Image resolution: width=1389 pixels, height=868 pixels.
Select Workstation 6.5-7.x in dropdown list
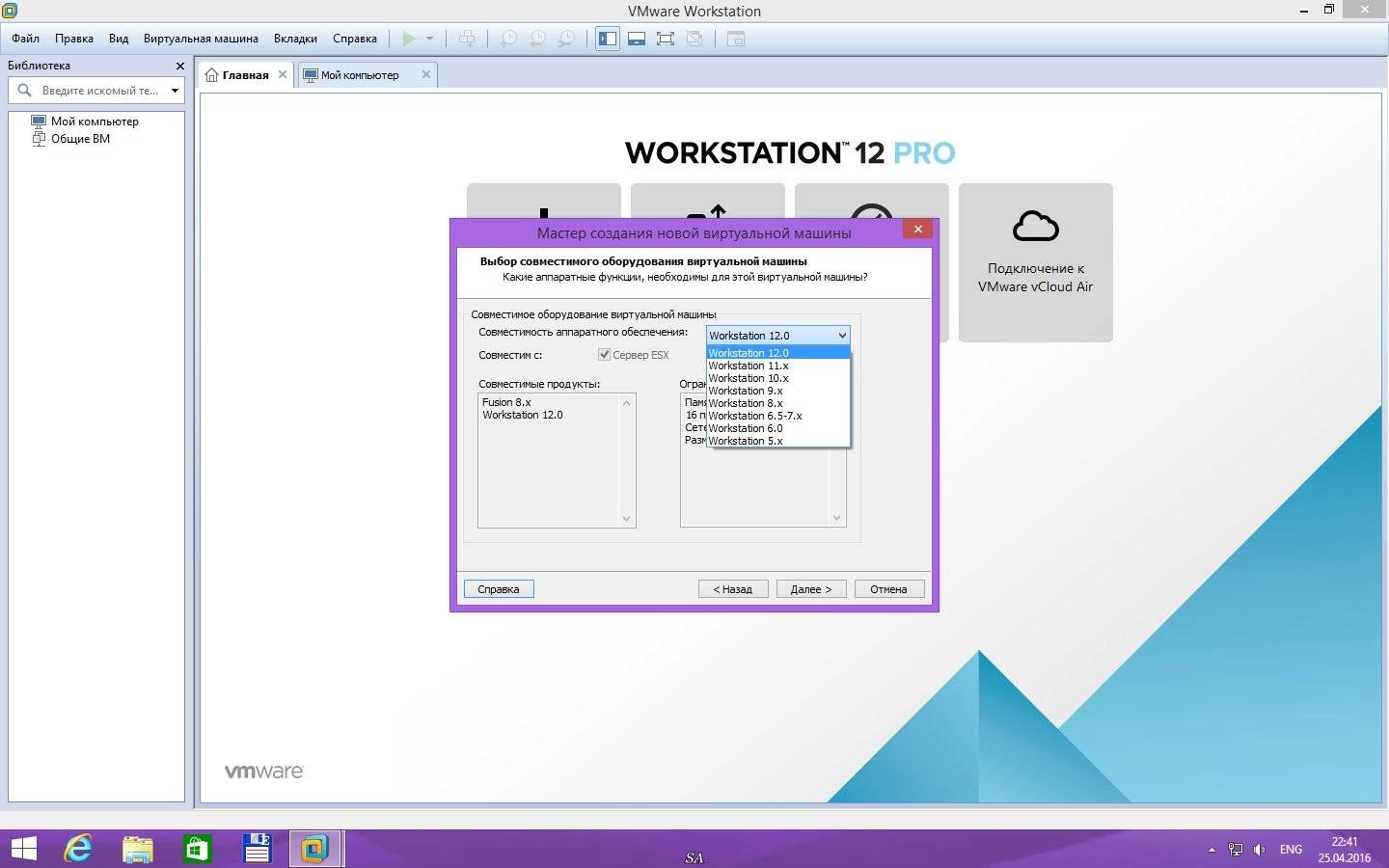click(777, 416)
